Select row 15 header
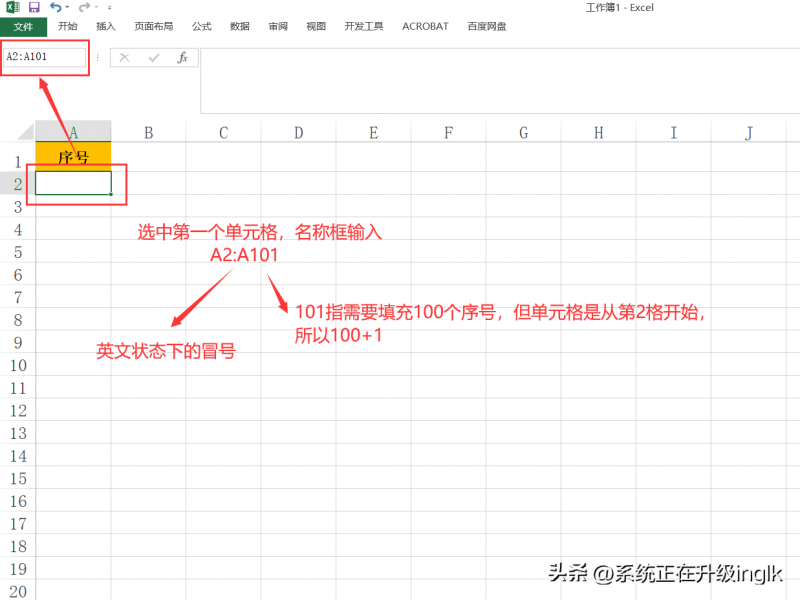 tap(18, 478)
